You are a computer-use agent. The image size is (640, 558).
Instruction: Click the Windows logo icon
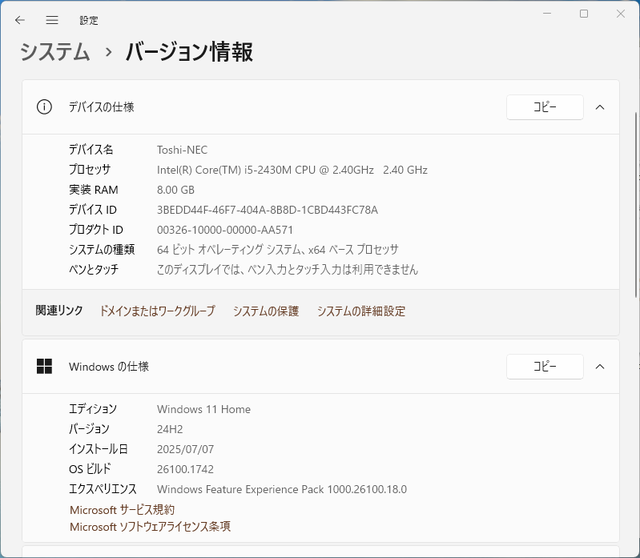pos(44,366)
